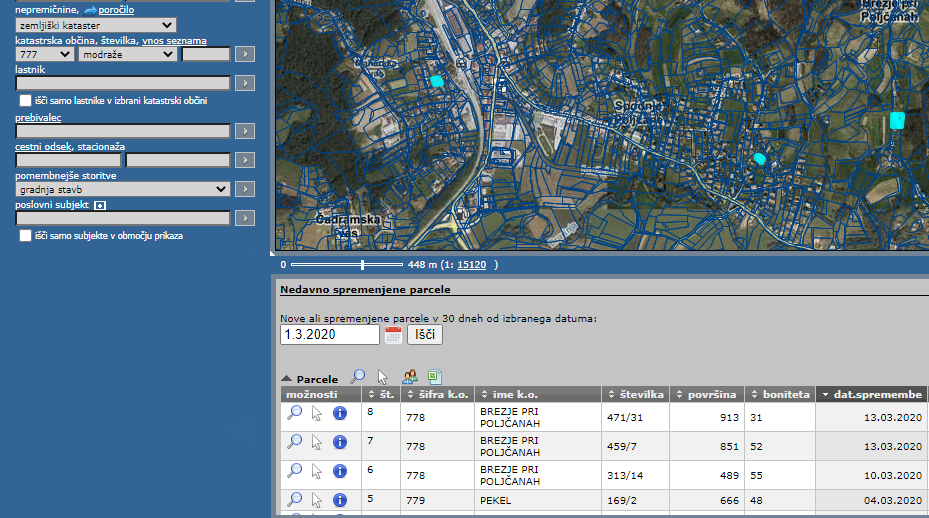
Task: Enable search owners only in selected municipality
Action: [x=26, y=101]
